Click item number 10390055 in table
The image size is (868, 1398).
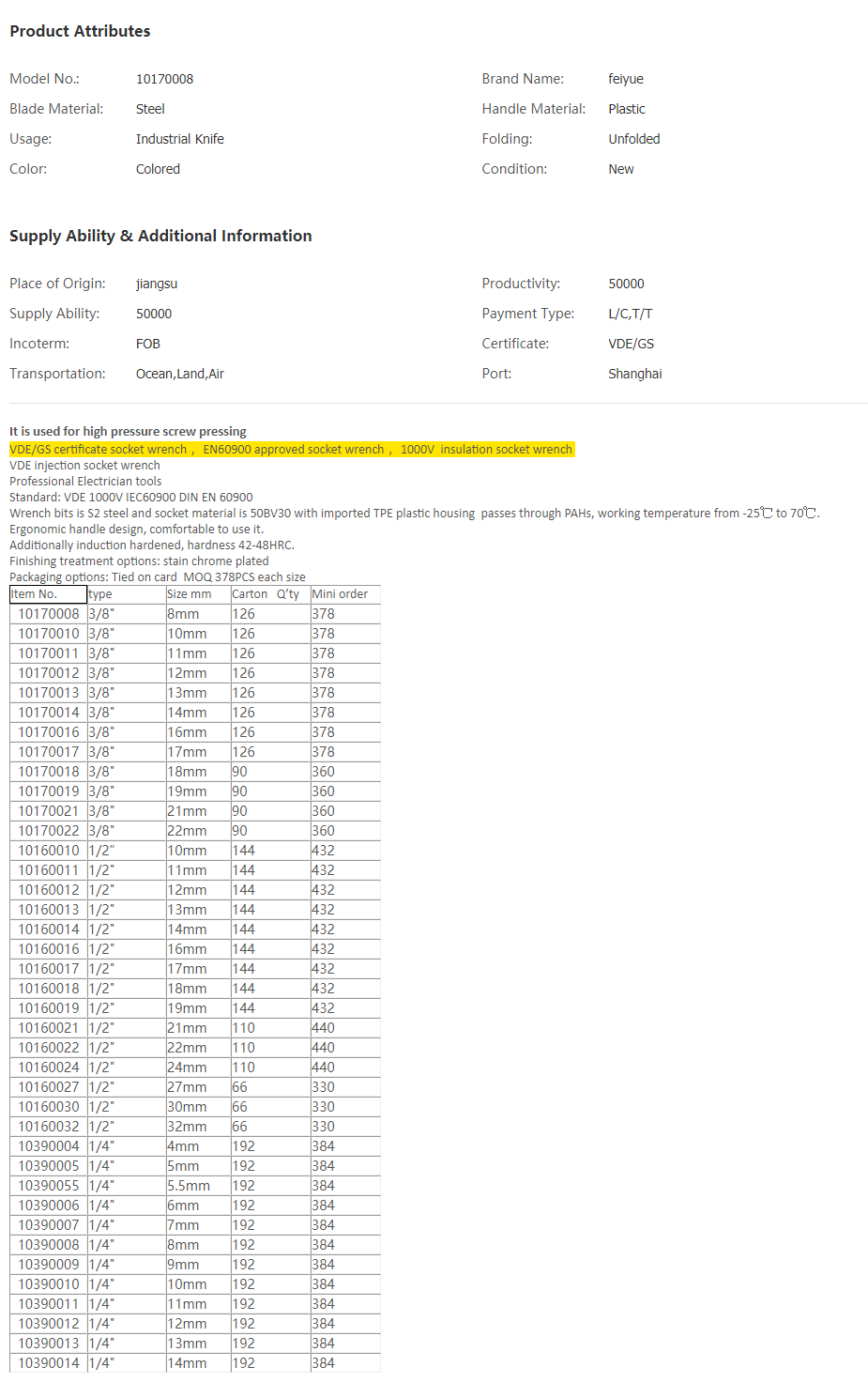tap(49, 1186)
